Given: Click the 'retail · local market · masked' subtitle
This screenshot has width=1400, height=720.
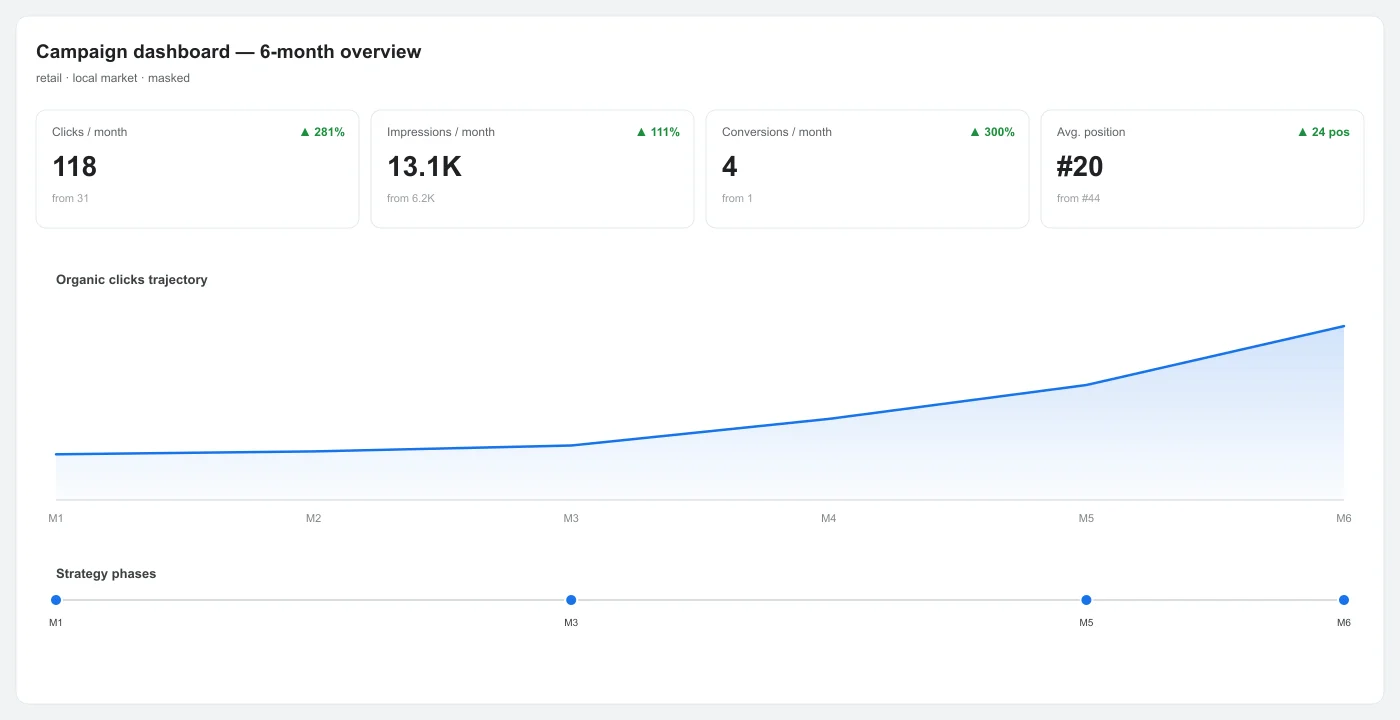Looking at the screenshot, I should tap(113, 78).
